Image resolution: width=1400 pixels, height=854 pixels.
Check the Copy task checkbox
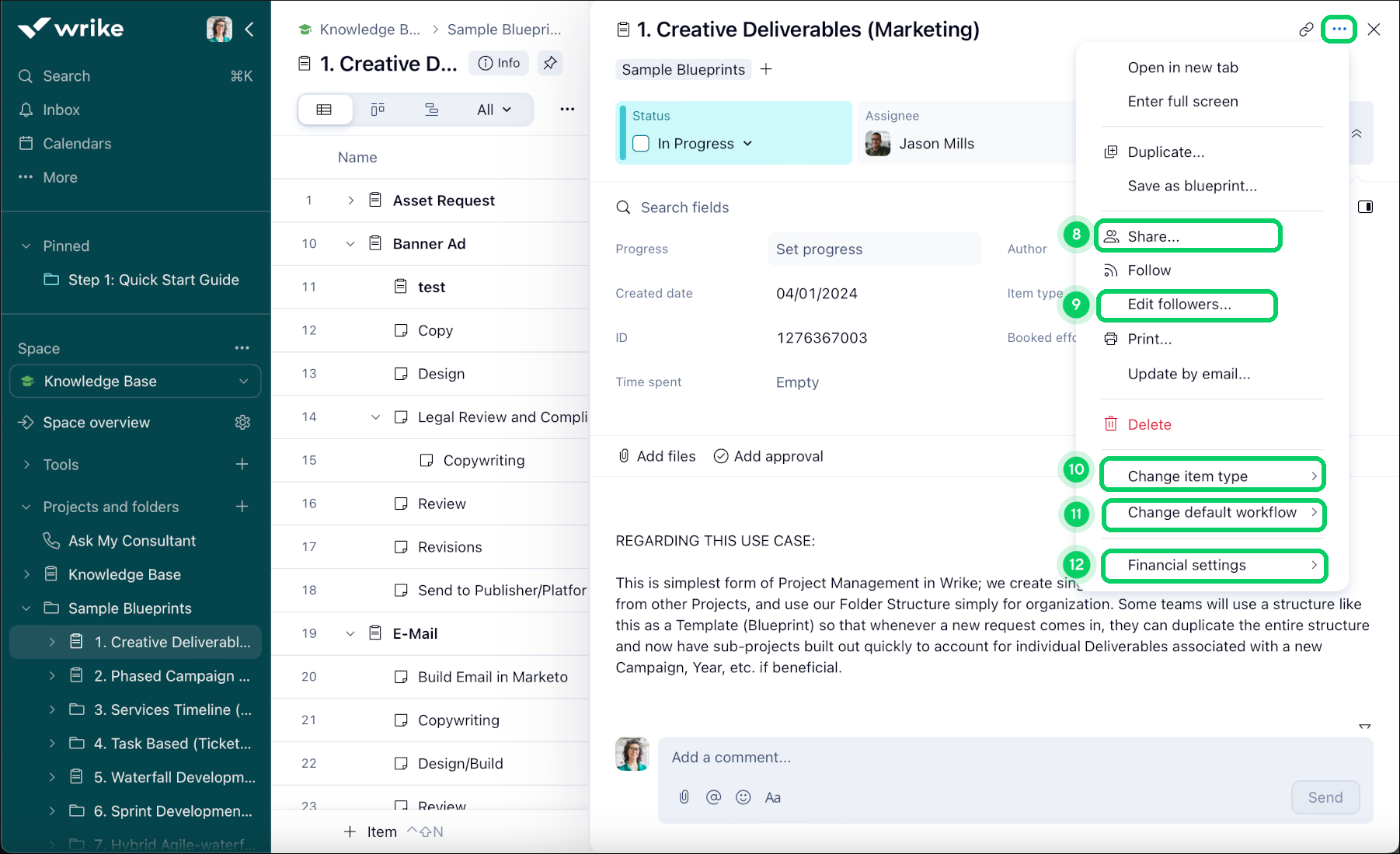(401, 330)
